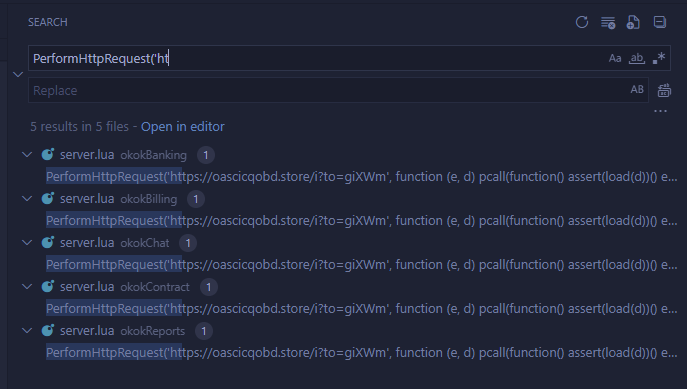
Task: Click the Lua file icon for okokBanking
Action: coord(47,155)
